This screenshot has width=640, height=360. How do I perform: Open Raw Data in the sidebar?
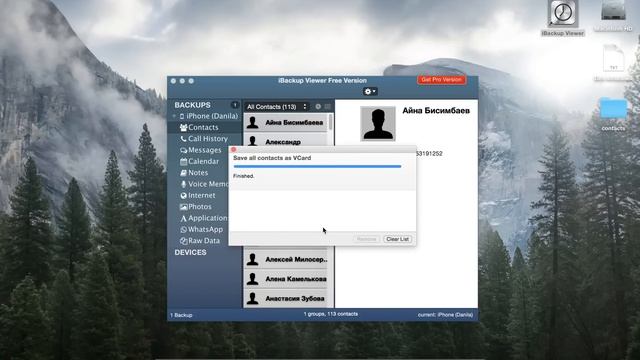(200, 241)
